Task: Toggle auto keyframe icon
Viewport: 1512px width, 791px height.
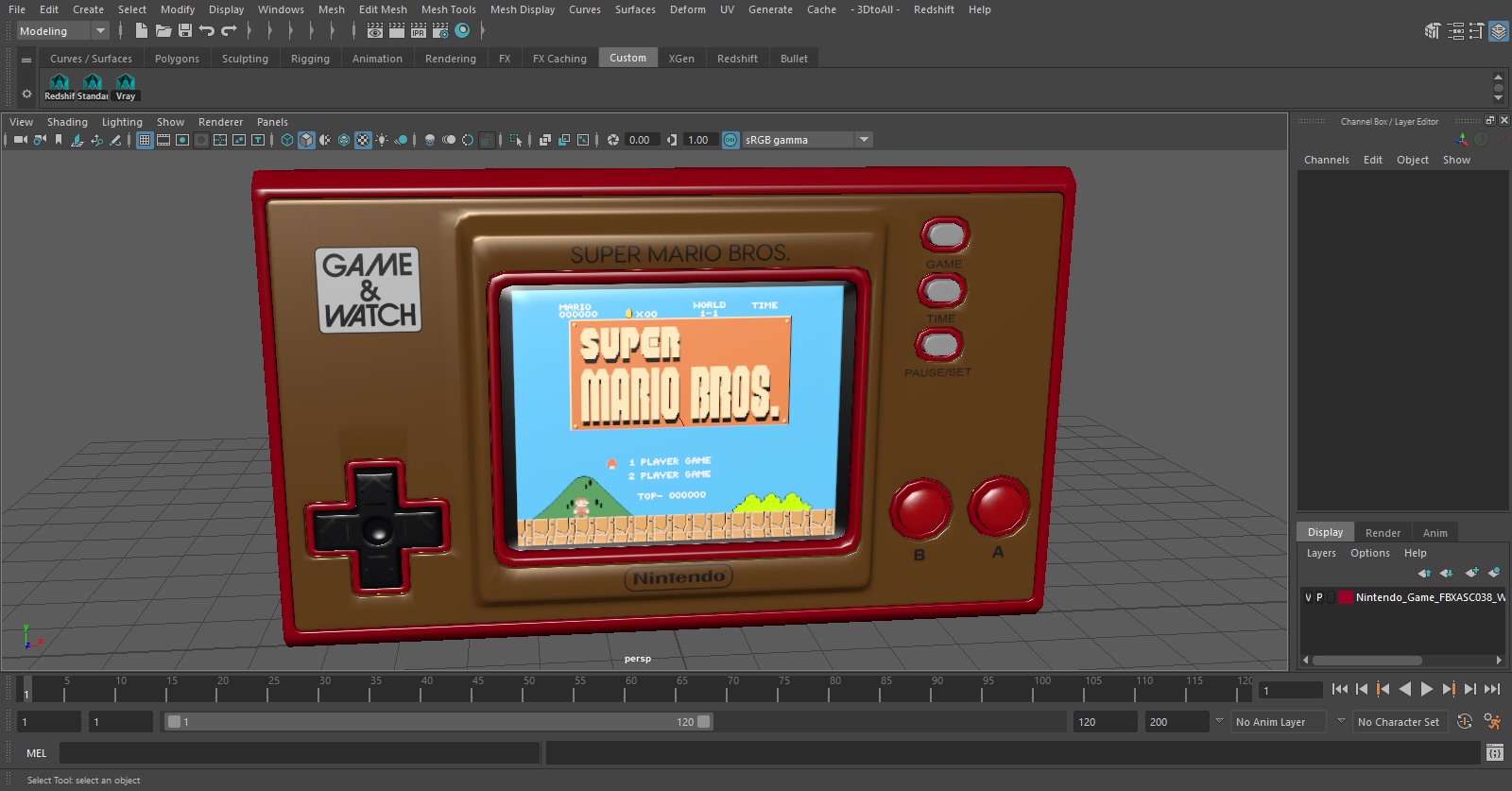Action: tap(1465, 721)
